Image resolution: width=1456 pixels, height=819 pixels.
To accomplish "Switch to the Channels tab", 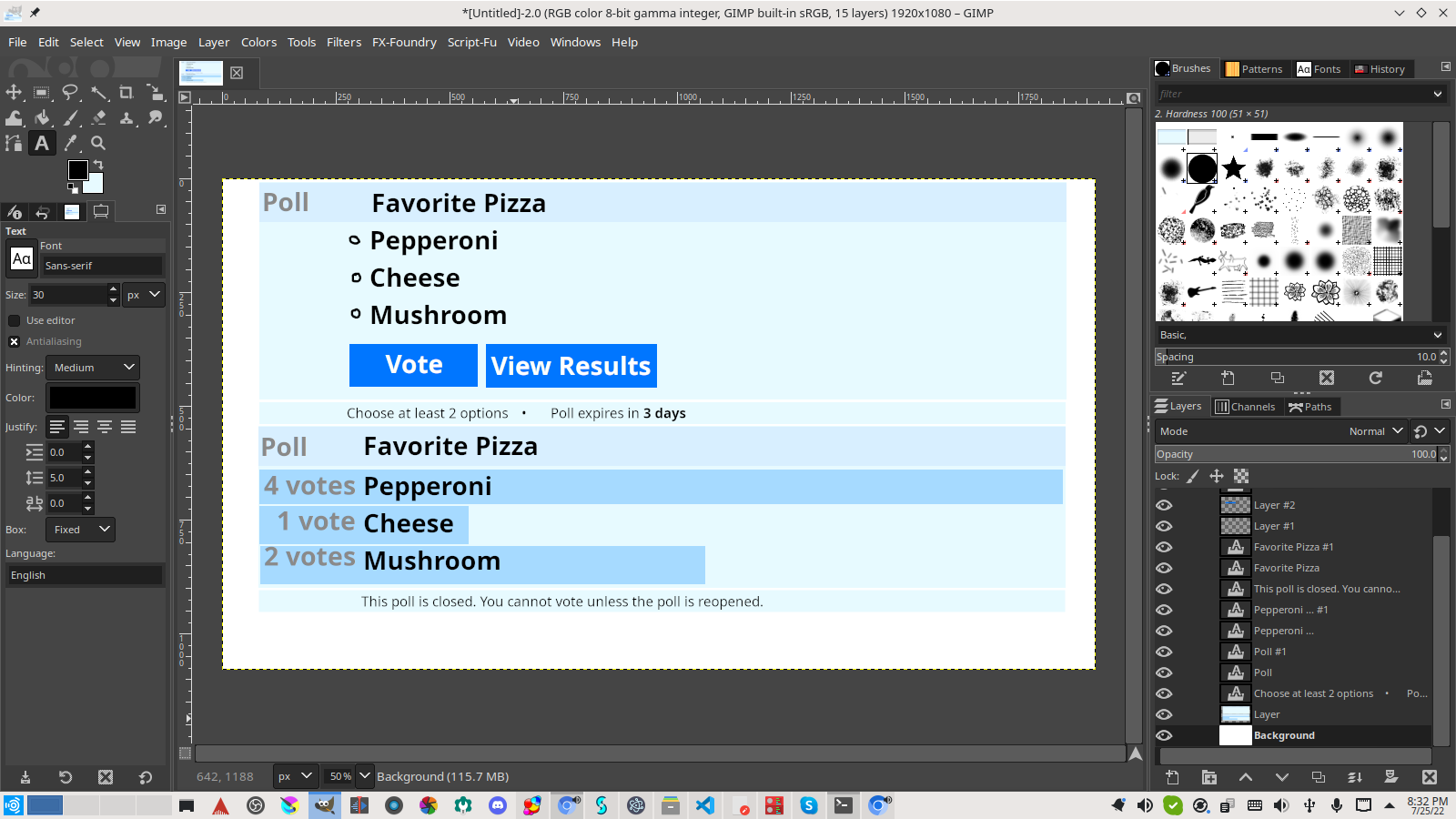I will point(1245,407).
